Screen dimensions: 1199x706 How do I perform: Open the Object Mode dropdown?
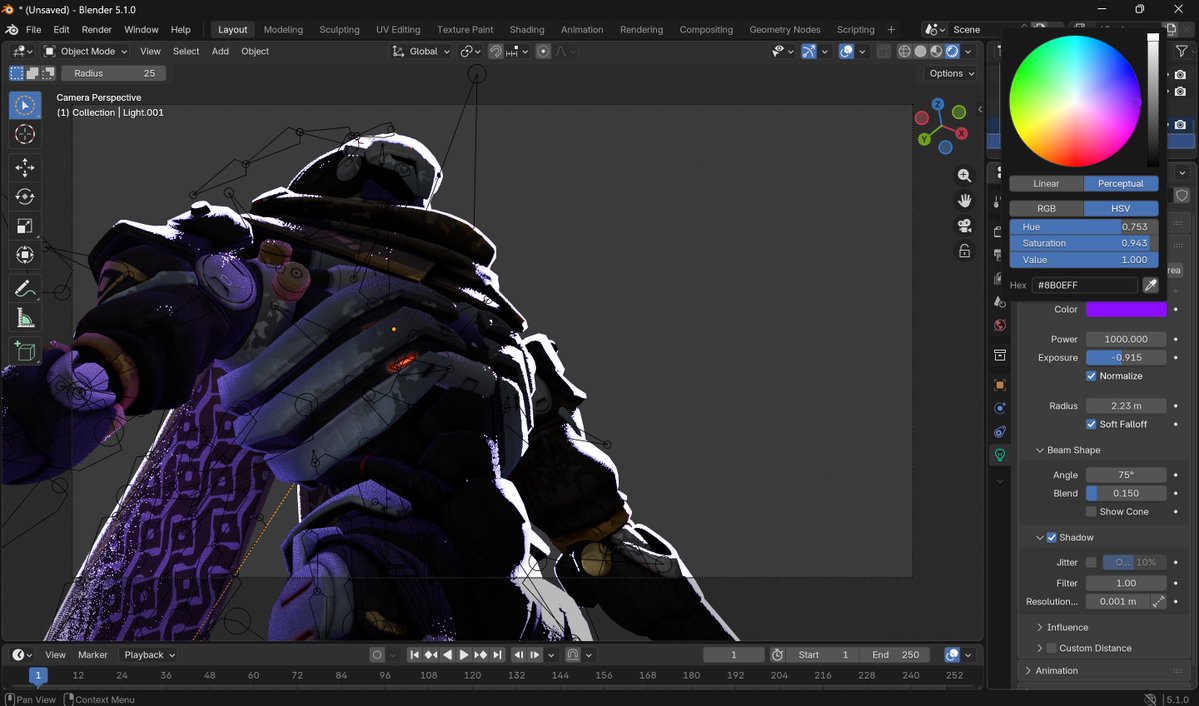(85, 51)
